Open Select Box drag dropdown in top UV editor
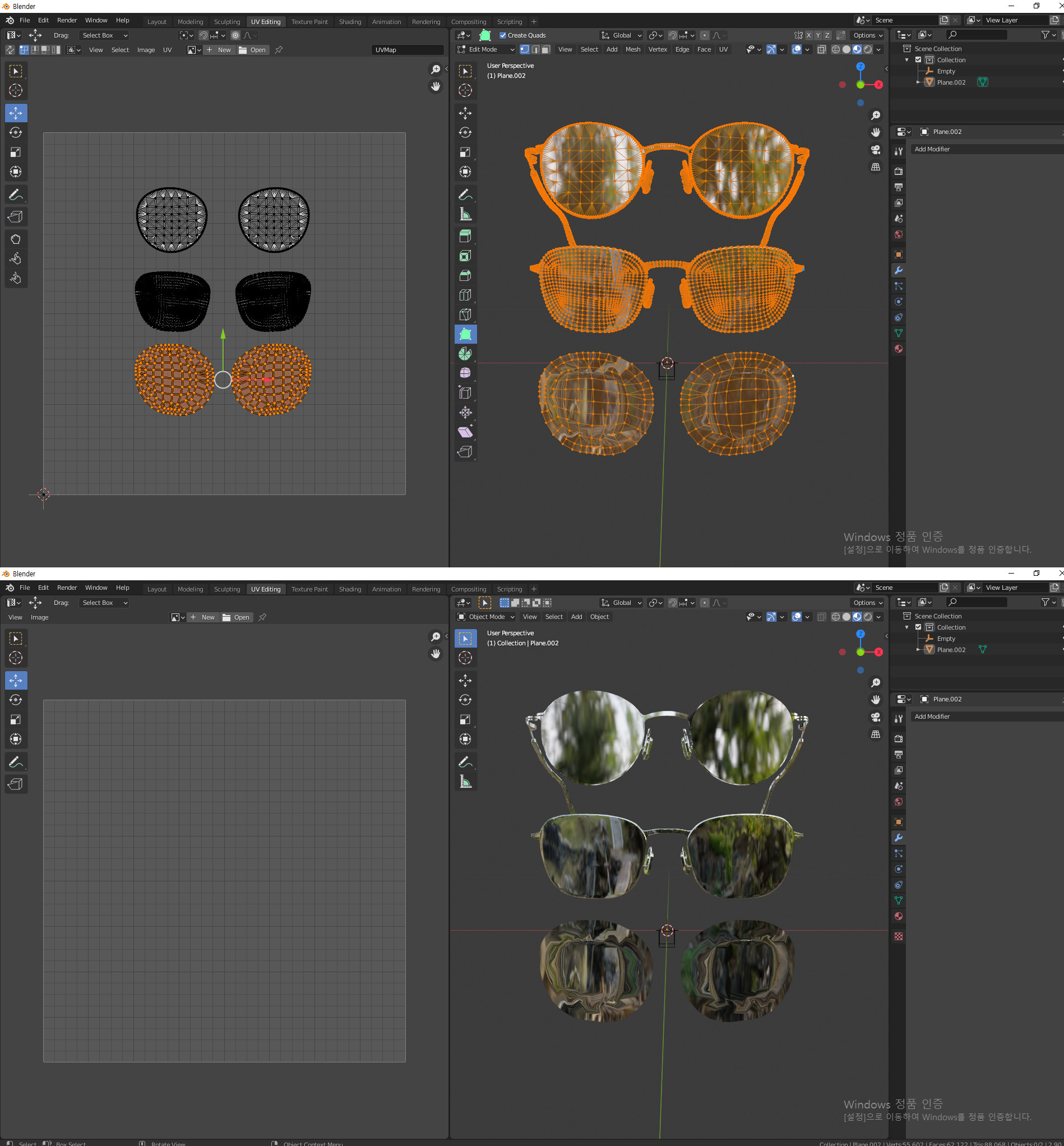The height and width of the screenshot is (1146, 1064). [104, 35]
